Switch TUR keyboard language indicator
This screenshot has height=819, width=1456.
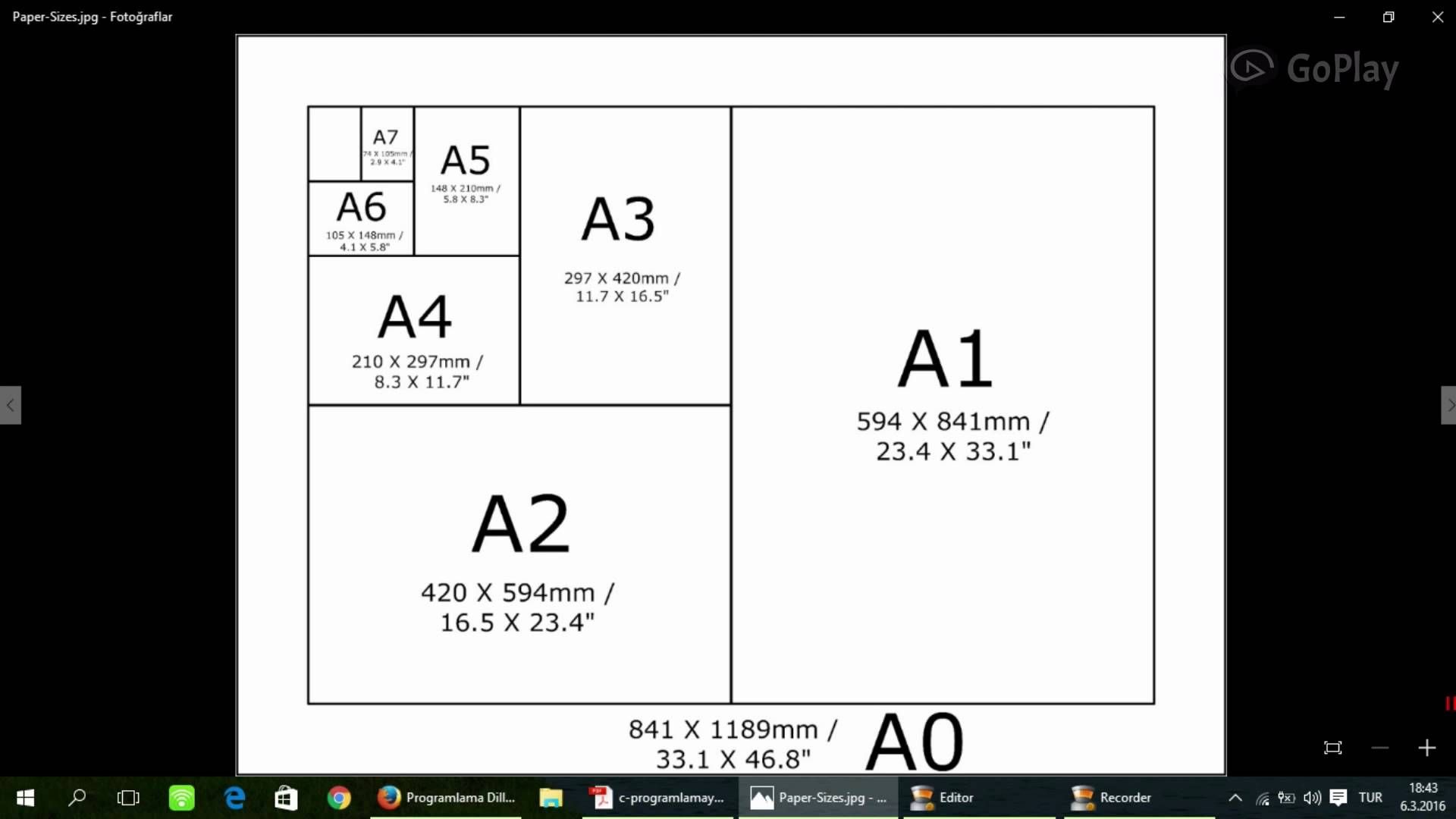1370,798
